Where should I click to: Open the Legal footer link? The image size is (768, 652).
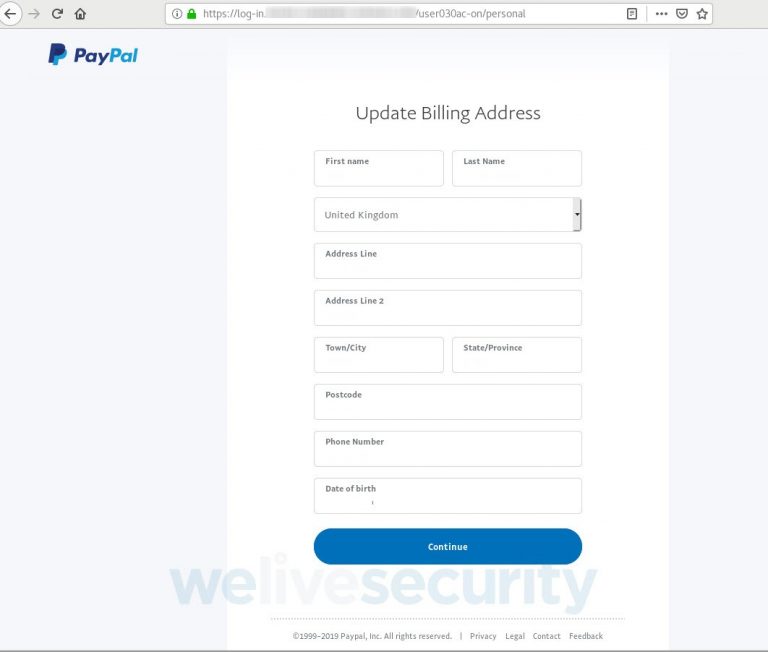pyautogui.click(x=515, y=636)
